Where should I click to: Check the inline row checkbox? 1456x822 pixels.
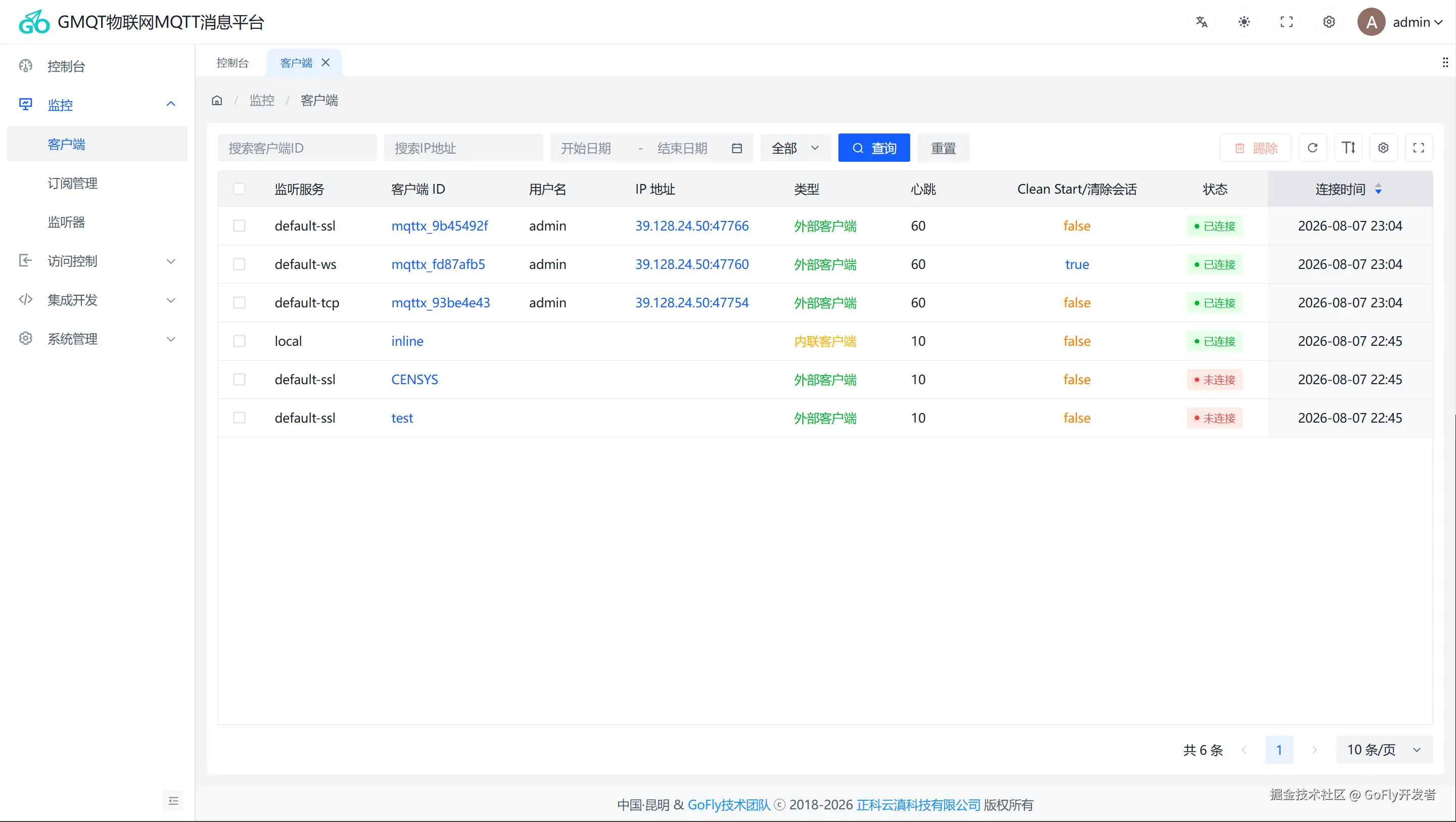[239, 341]
